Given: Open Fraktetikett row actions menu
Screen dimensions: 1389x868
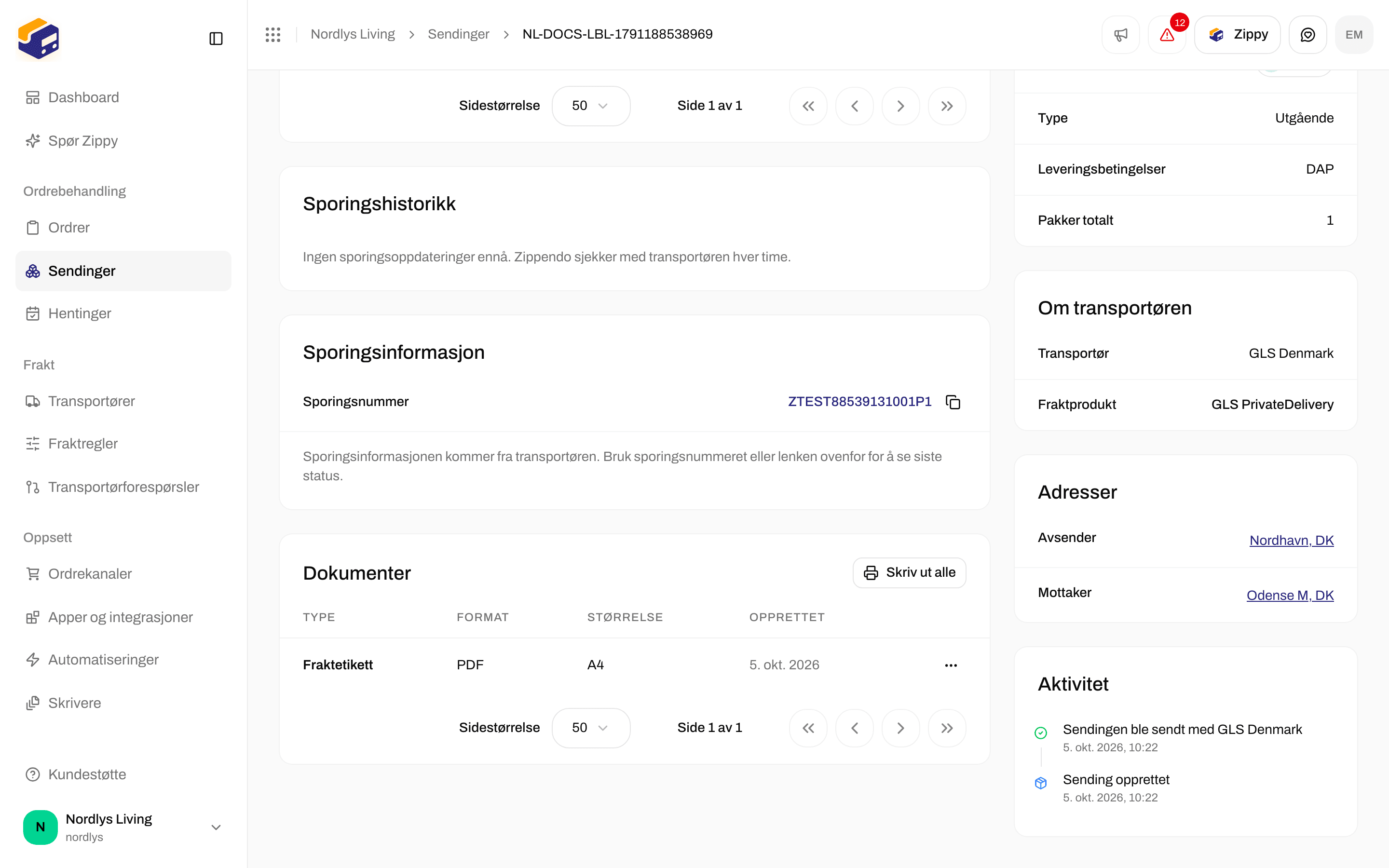Looking at the screenshot, I should point(951,665).
